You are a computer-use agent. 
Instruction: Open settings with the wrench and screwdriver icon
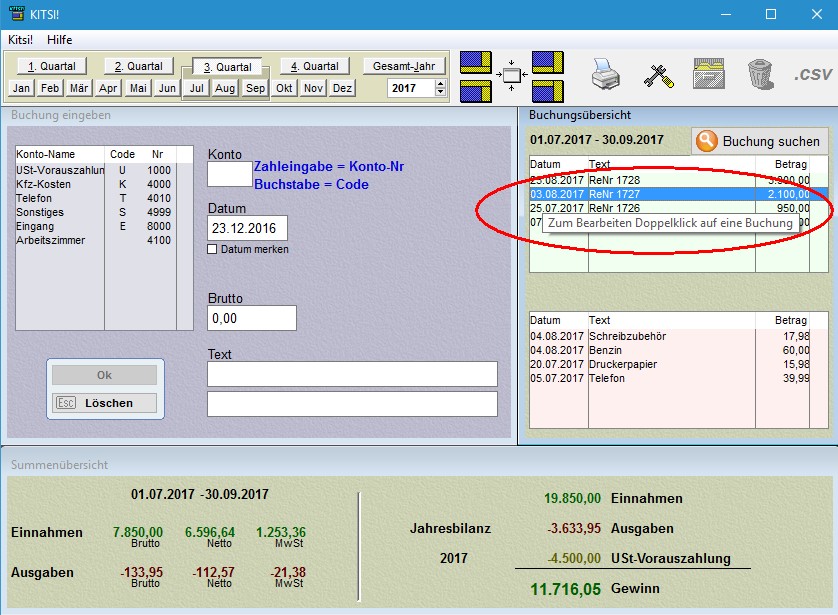[x=658, y=75]
